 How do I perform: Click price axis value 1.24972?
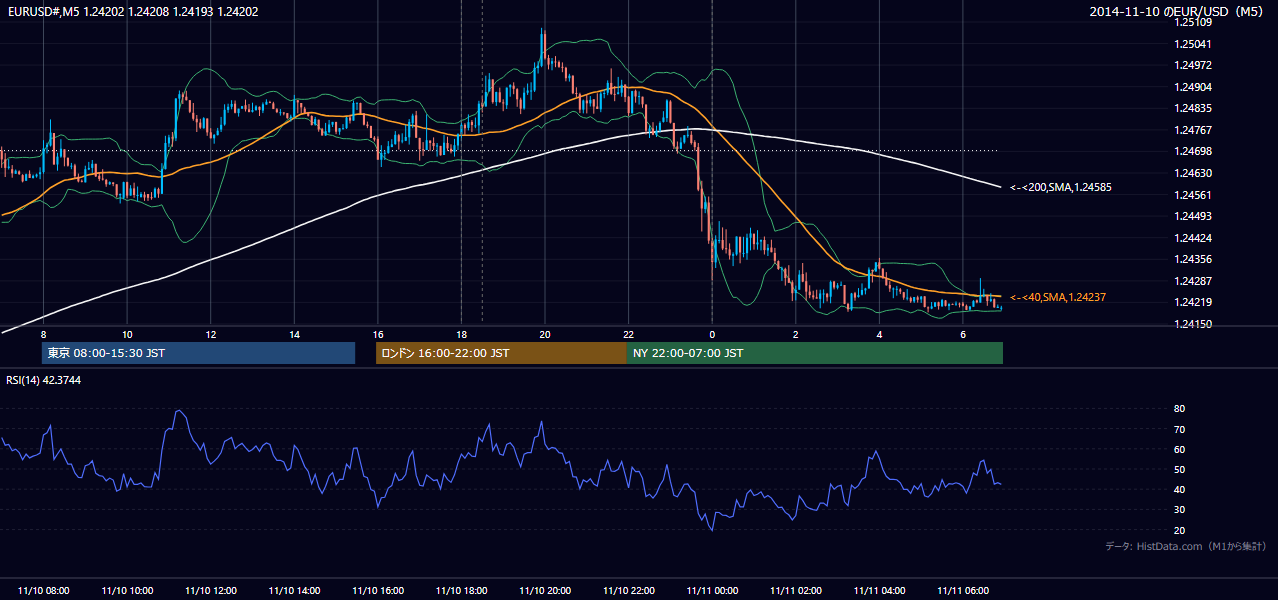tap(1192, 65)
